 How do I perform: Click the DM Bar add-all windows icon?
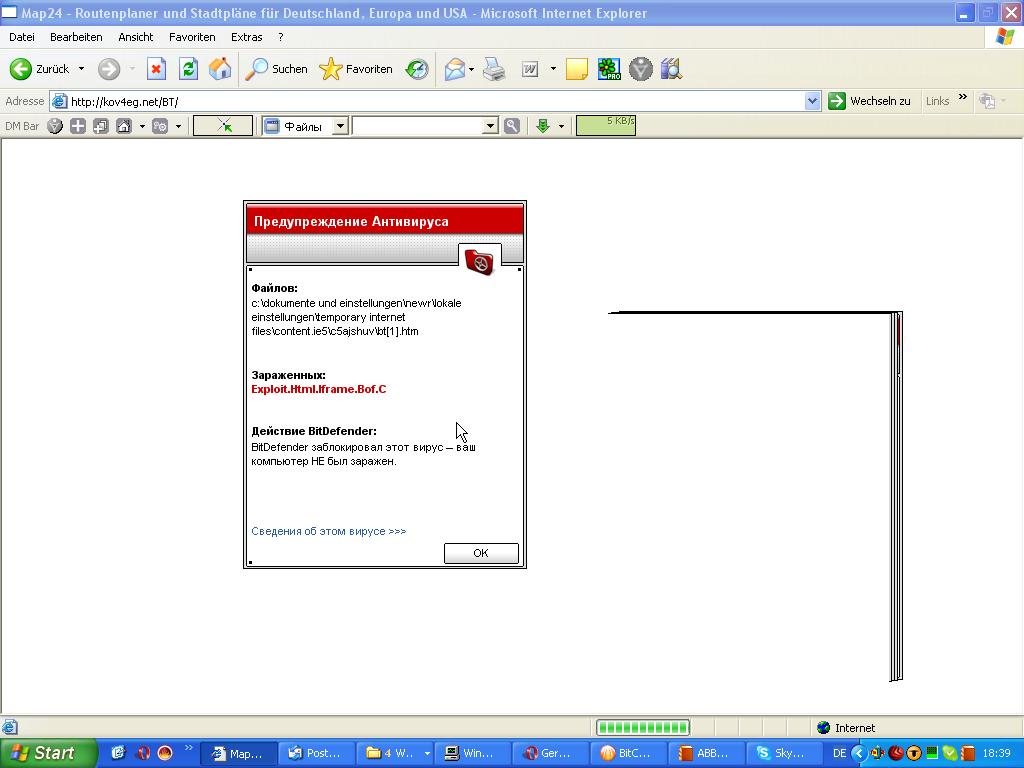point(101,126)
